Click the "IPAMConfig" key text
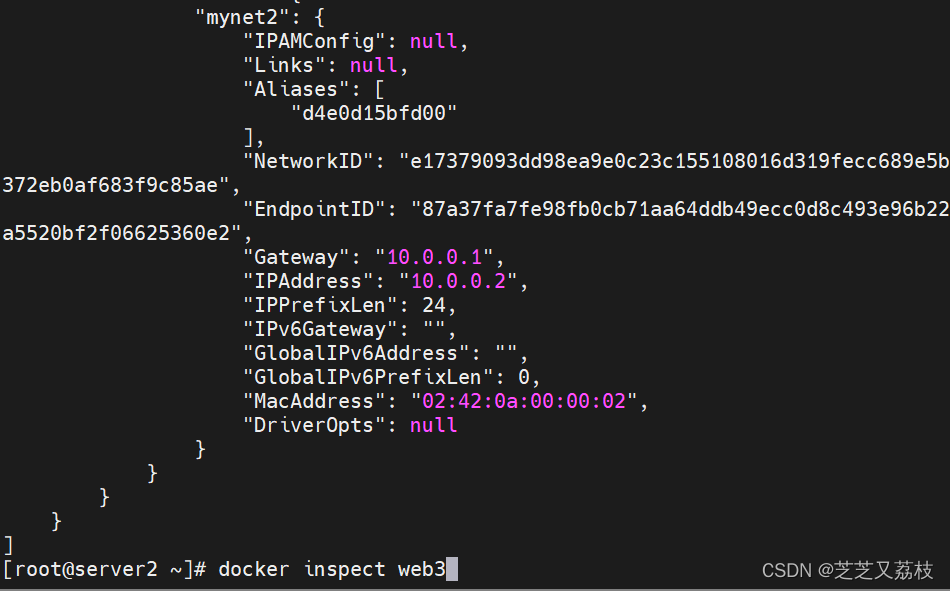The height and width of the screenshot is (591, 950). click(314, 42)
